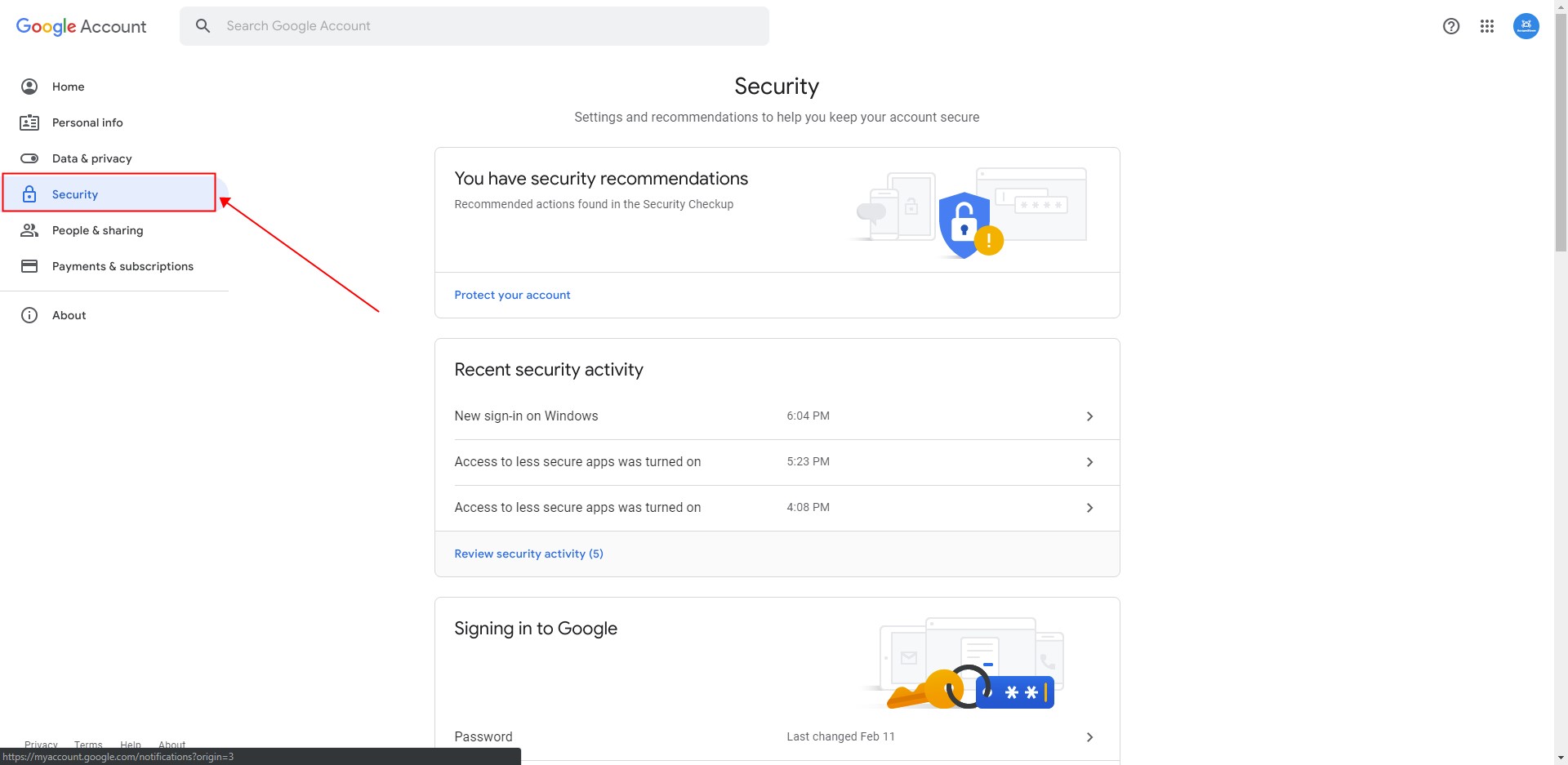Click the Protect your account link

[x=512, y=295]
